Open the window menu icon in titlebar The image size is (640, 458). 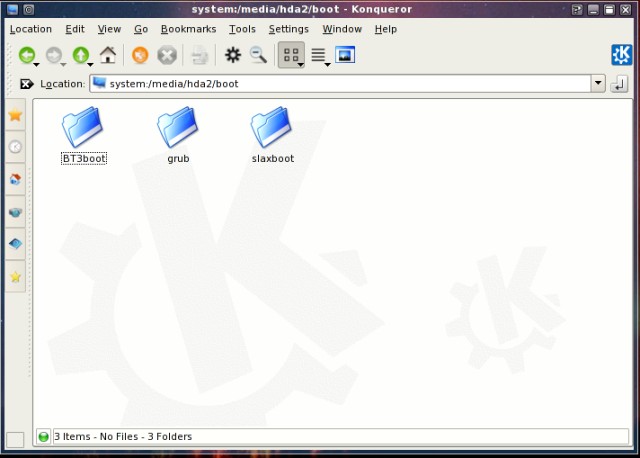tap(13, 9)
